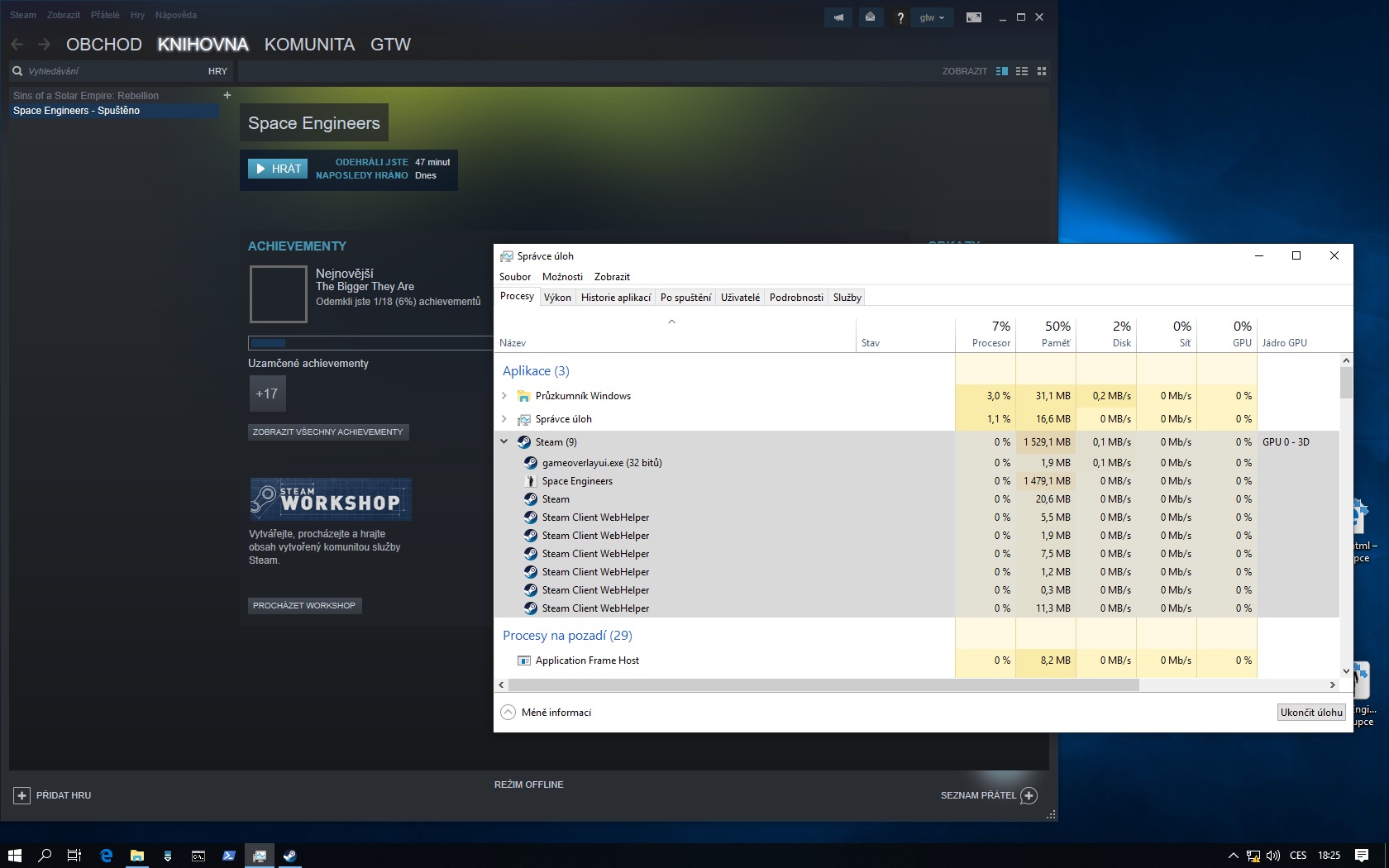The image size is (1389, 868).
Task: Click the Task Manager horizontal scrollbar
Action: (x=823, y=684)
